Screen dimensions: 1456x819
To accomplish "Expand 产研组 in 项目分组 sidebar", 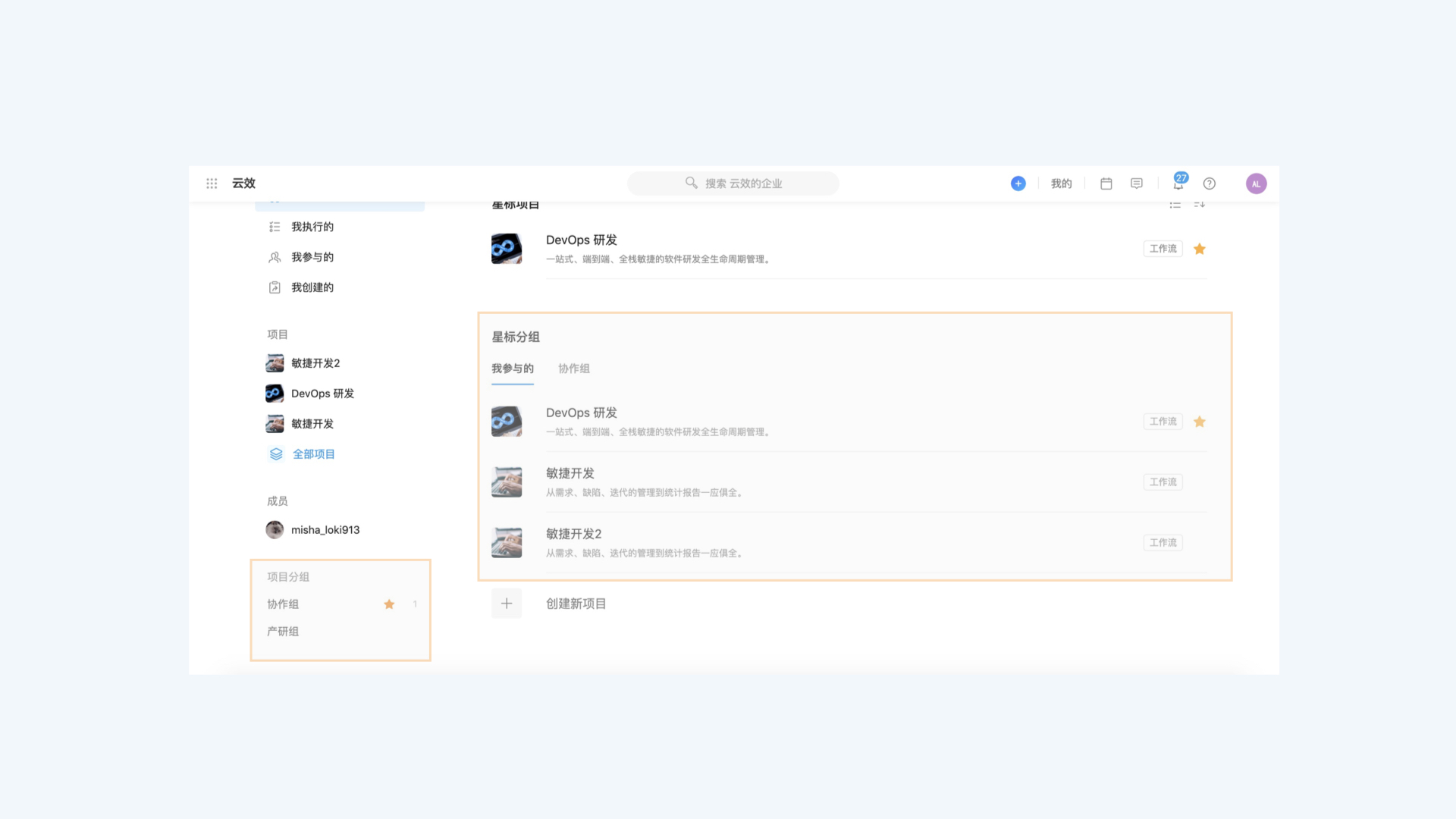I will point(283,631).
